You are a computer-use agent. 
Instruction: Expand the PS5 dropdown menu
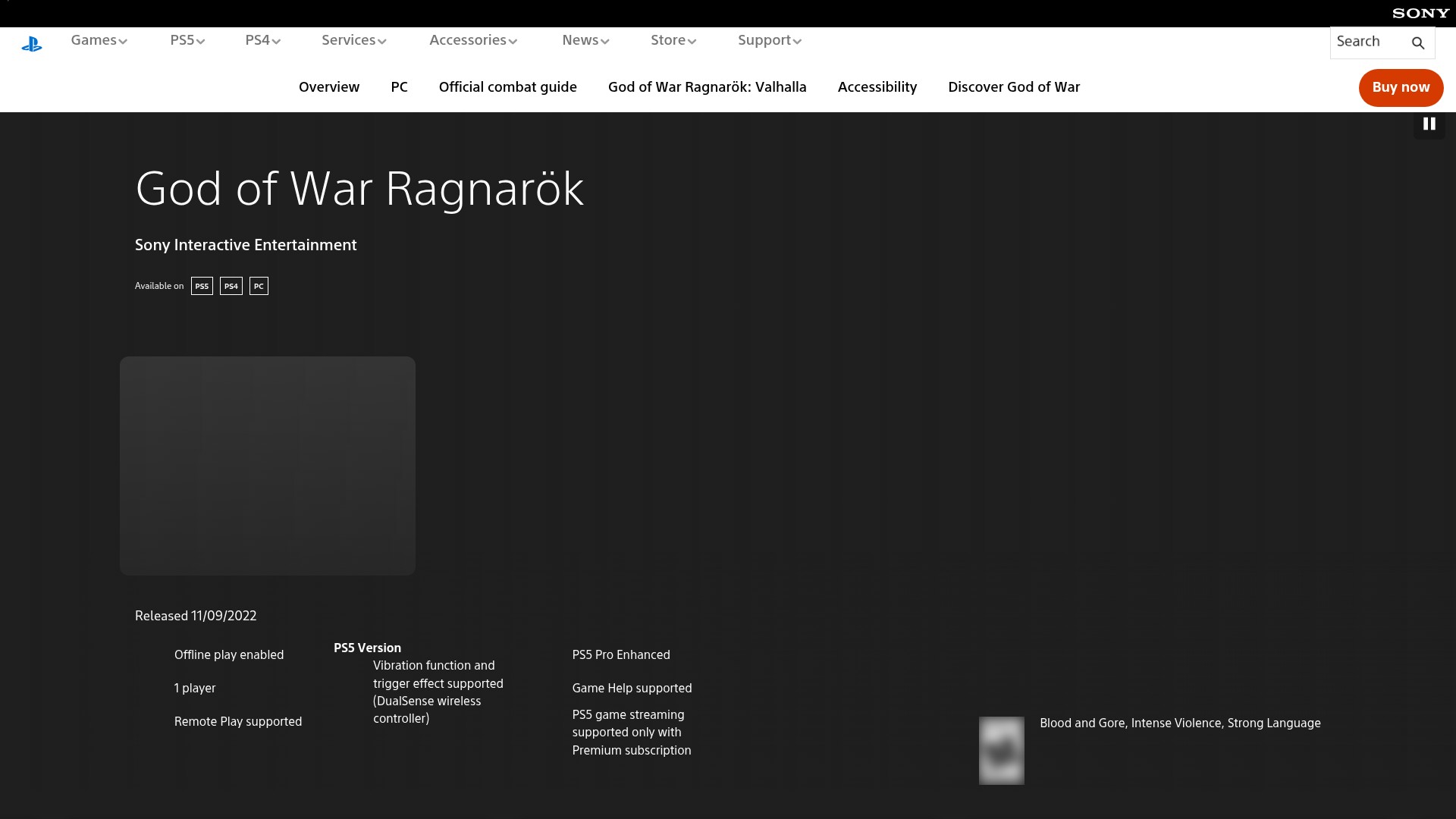coord(187,40)
